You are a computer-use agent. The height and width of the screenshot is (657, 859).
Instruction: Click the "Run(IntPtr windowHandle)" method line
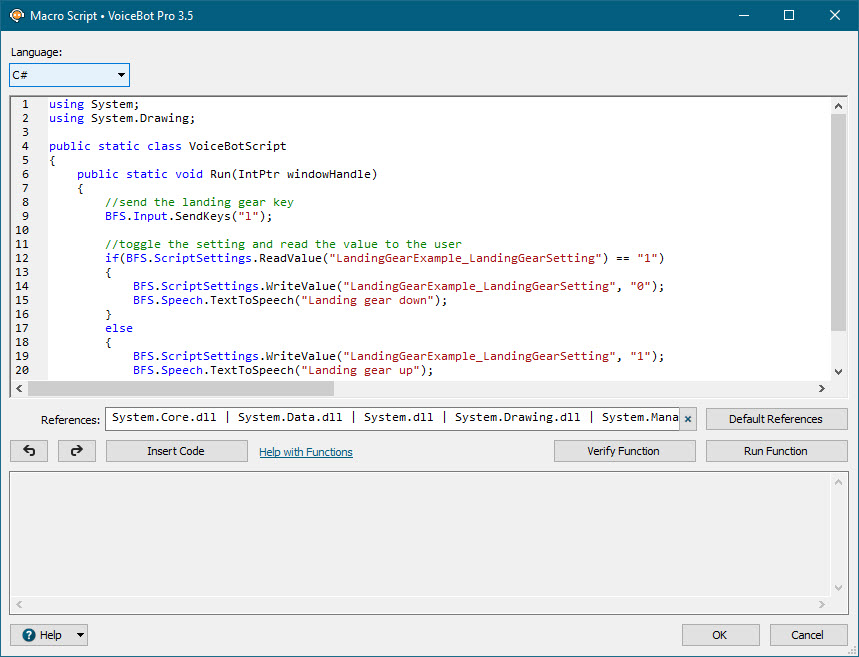[x=227, y=174]
